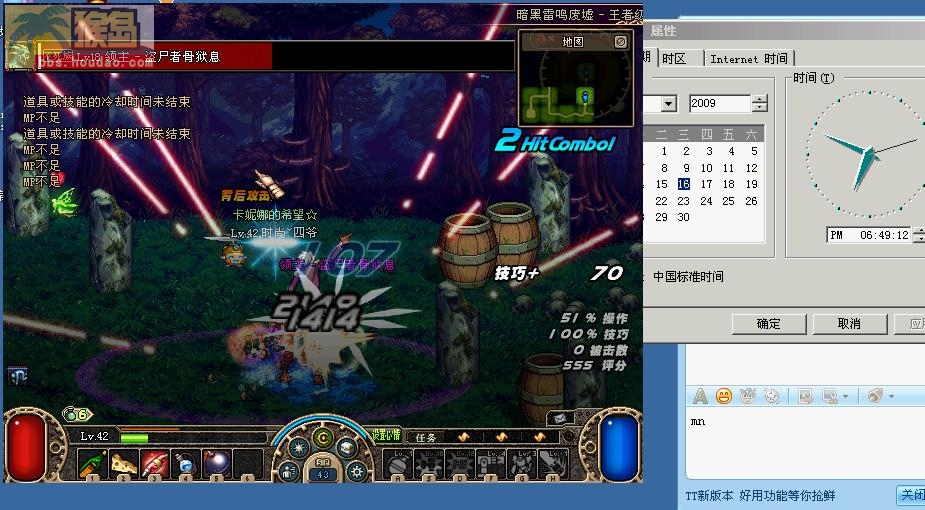Open the 任务 quest label

click(x=425, y=437)
